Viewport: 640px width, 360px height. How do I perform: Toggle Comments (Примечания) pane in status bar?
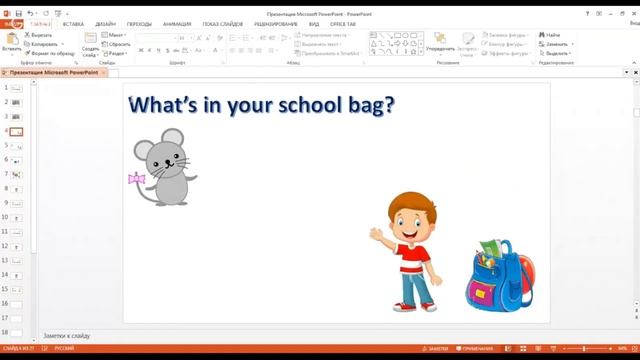(475, 349)
